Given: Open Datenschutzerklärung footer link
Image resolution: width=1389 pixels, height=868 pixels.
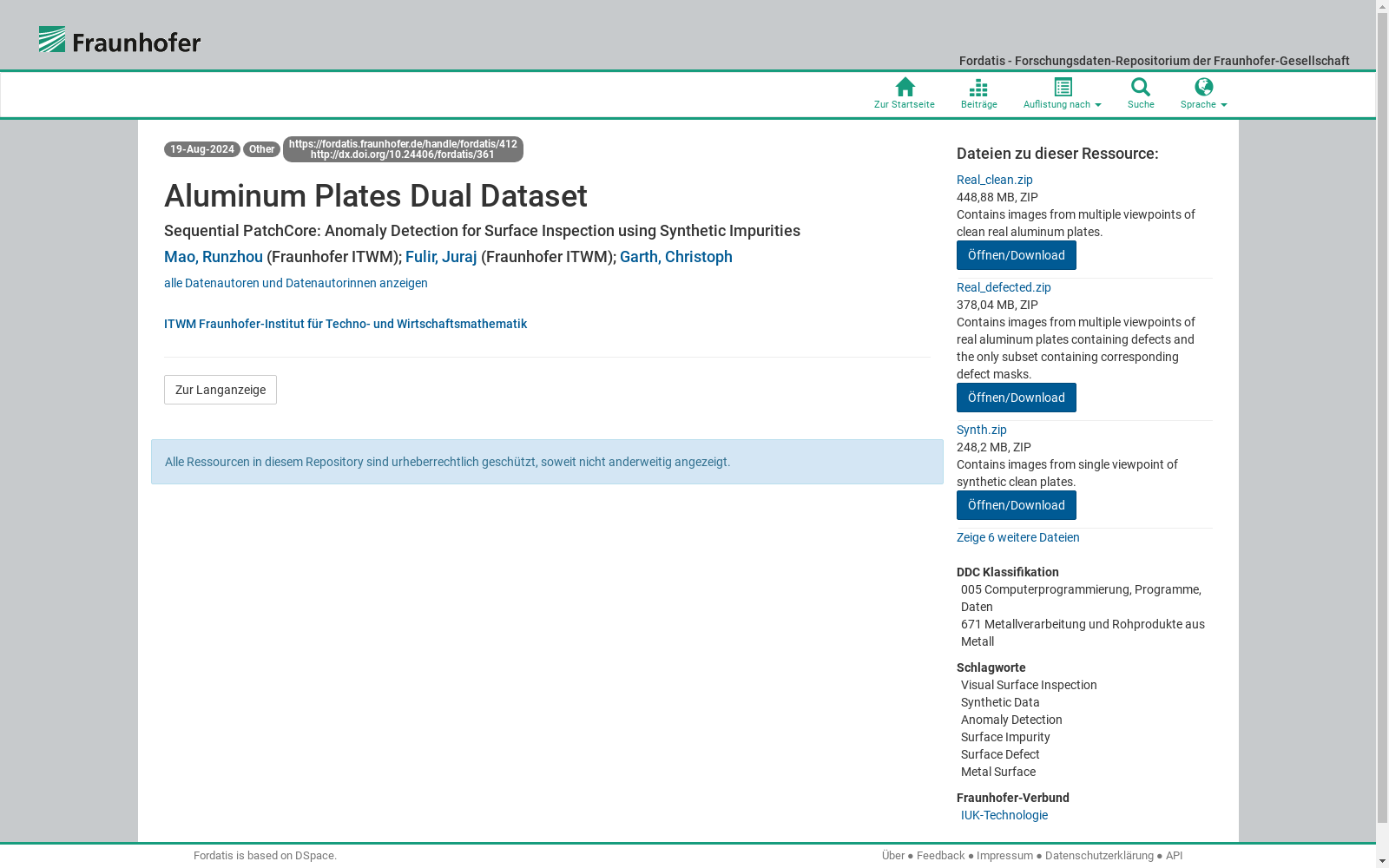Looking at the screenshot, I should [x=1099, y=856].
